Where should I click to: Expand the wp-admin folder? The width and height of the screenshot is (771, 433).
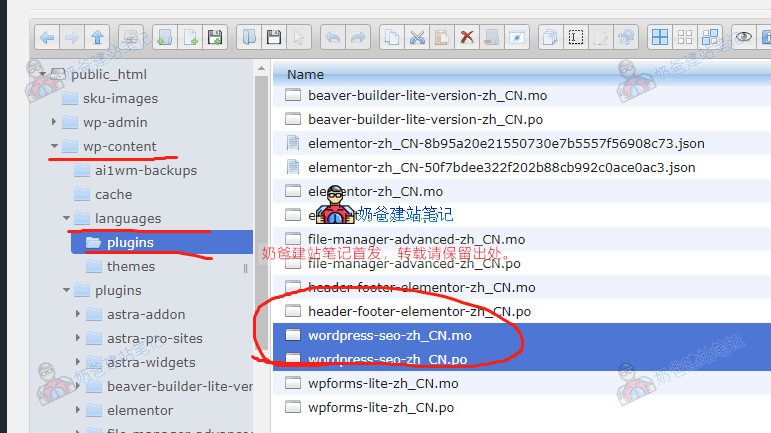(x=54, y=123)
